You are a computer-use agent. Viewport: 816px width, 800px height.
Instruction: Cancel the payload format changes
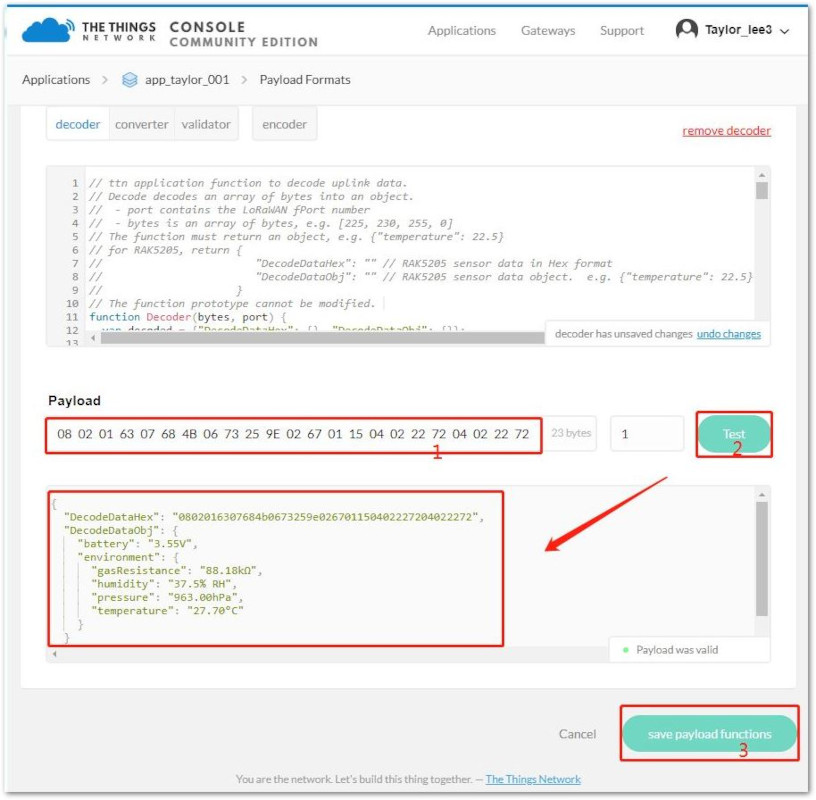(577, 734)
